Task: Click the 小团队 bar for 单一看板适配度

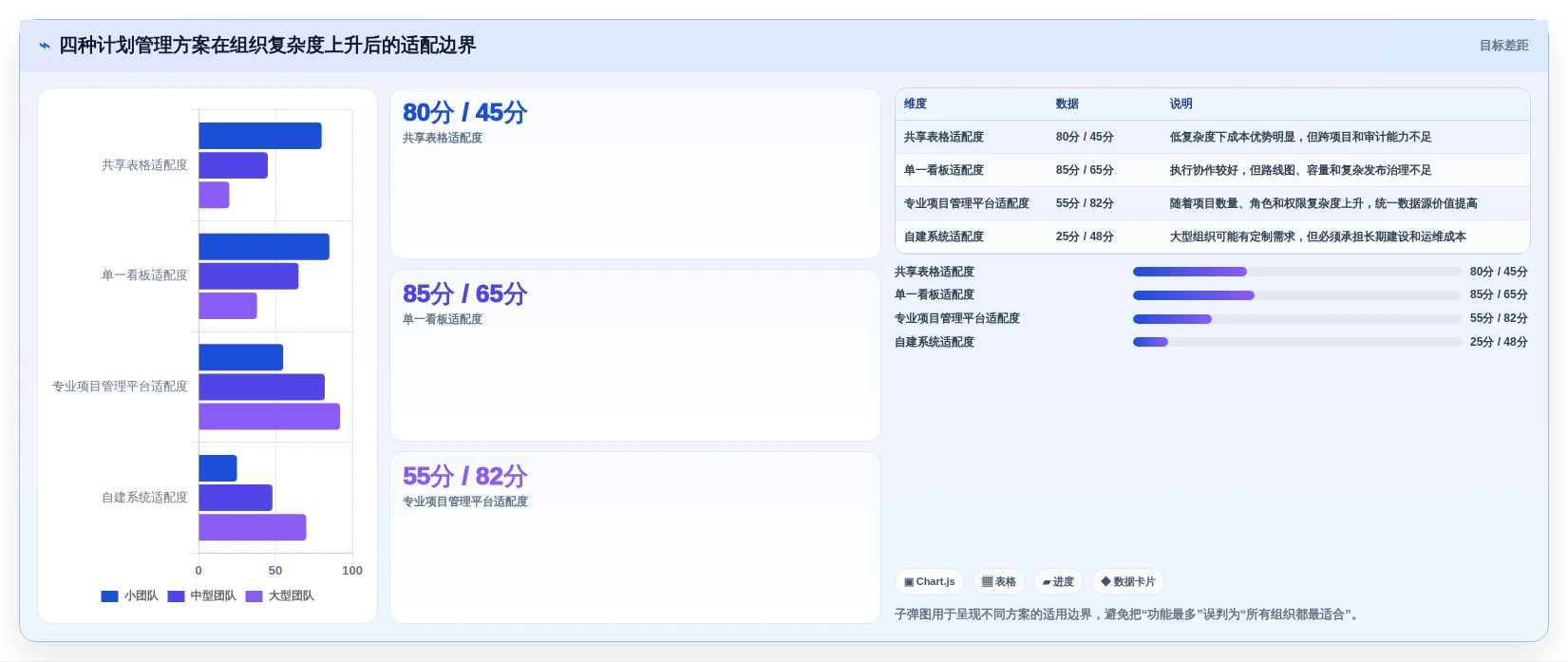Action: point(264,247)
